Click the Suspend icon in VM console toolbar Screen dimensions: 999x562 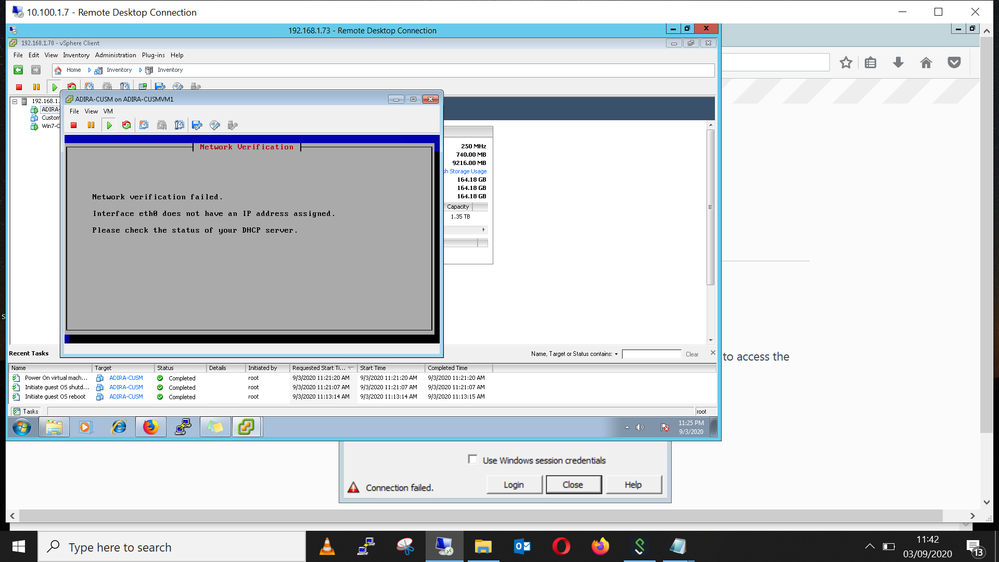pyautogui.click(x=91, y=126)
